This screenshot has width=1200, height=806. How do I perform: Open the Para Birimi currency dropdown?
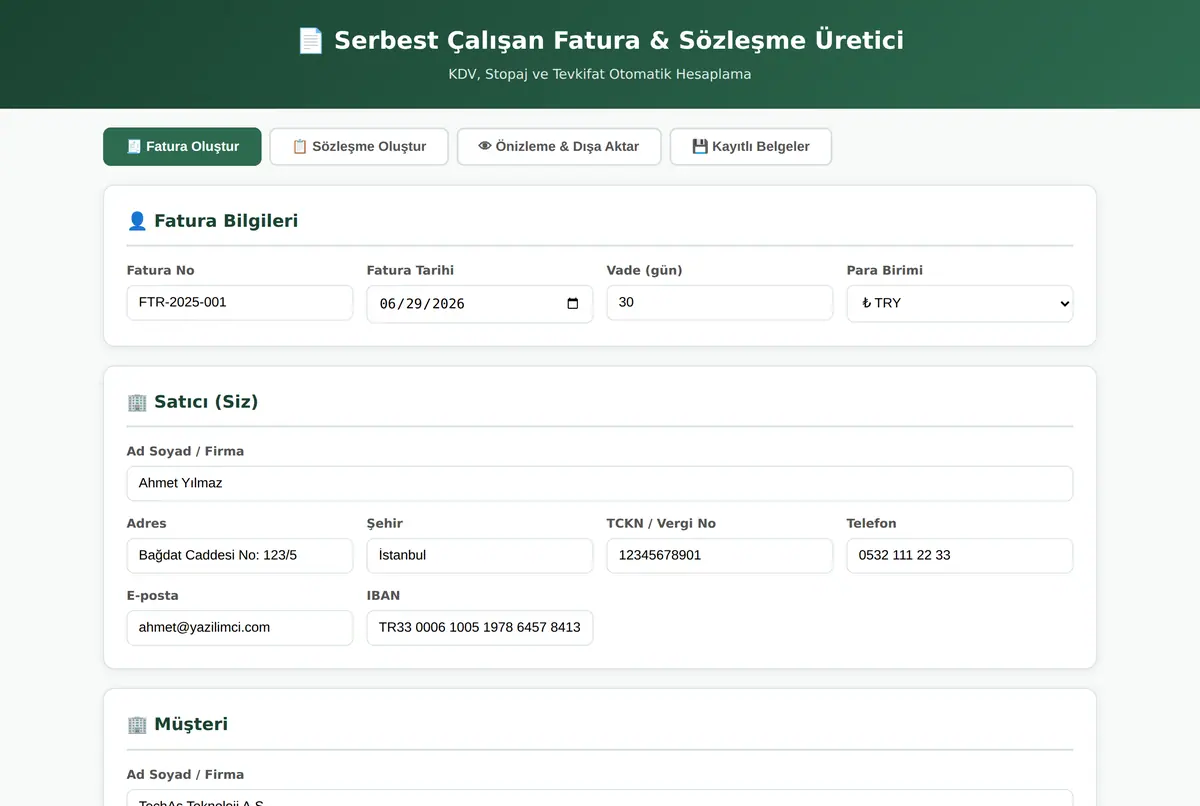tap(960, 304)
